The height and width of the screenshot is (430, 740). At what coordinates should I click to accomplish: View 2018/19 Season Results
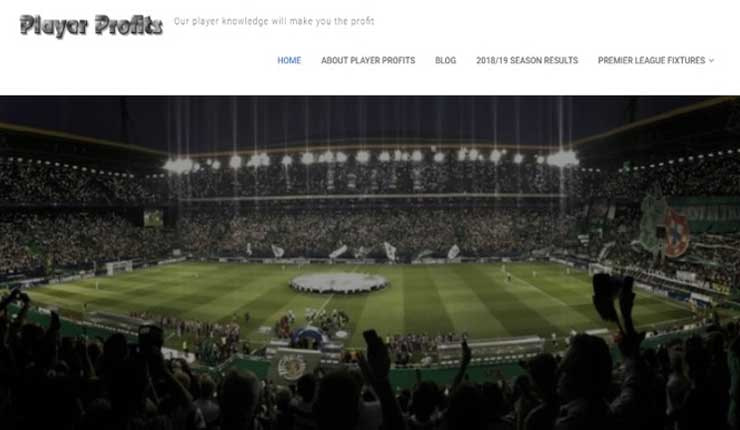pyautogui.click(x=527, y=60)
